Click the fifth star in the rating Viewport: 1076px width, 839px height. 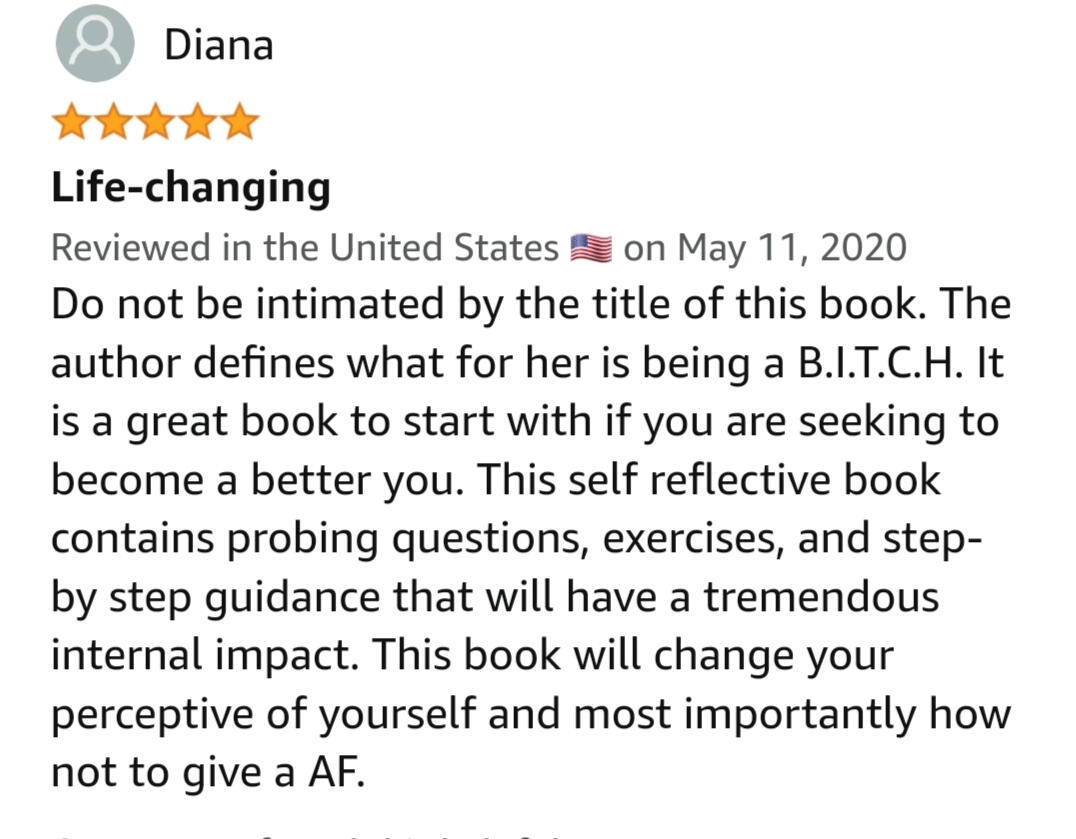[x=239, y=124]
